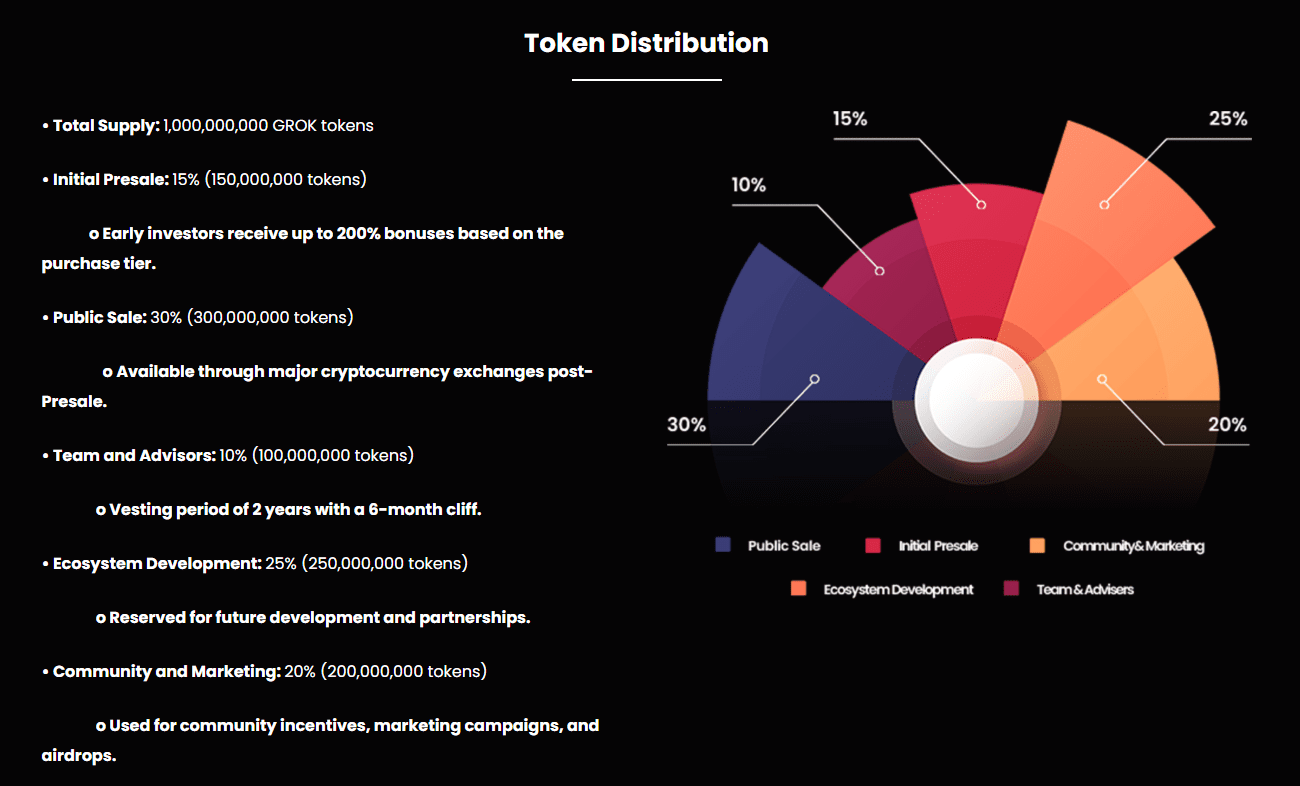Select the light orange 20% chart segment

click(1150, 350)
